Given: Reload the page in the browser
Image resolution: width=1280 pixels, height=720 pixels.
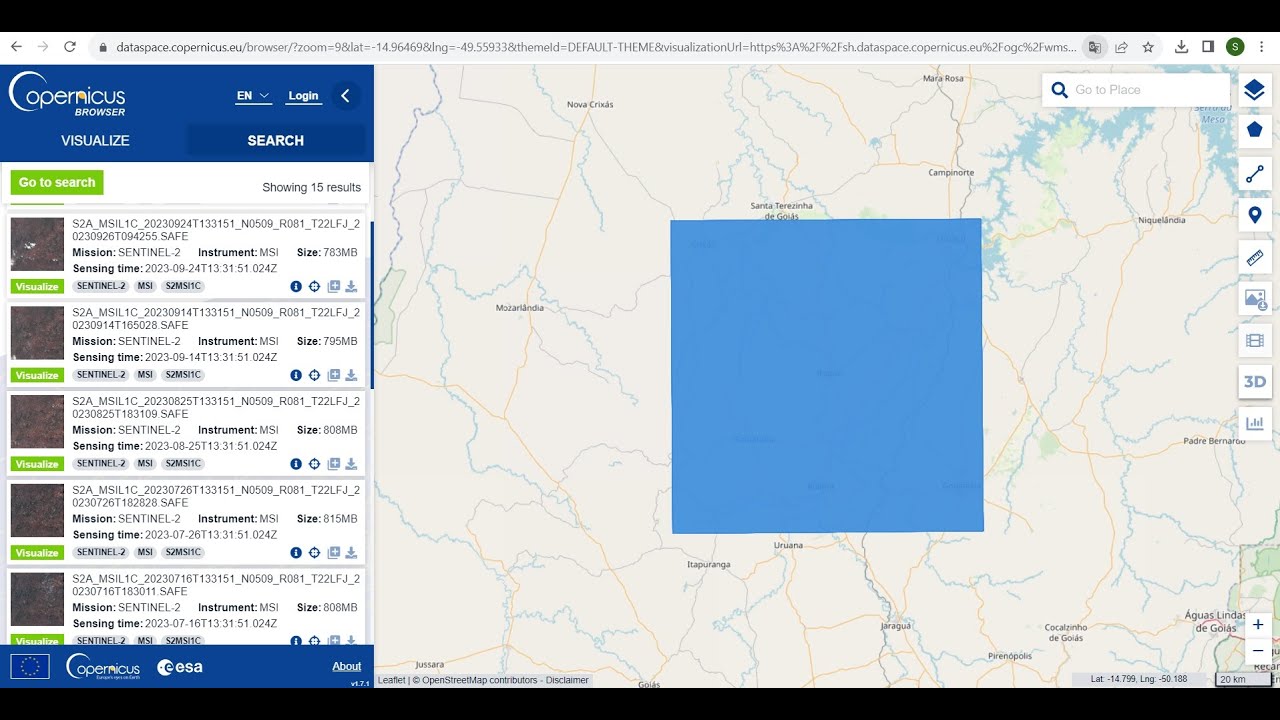Looking at the screenshot, I should click(x=70, y=47).
